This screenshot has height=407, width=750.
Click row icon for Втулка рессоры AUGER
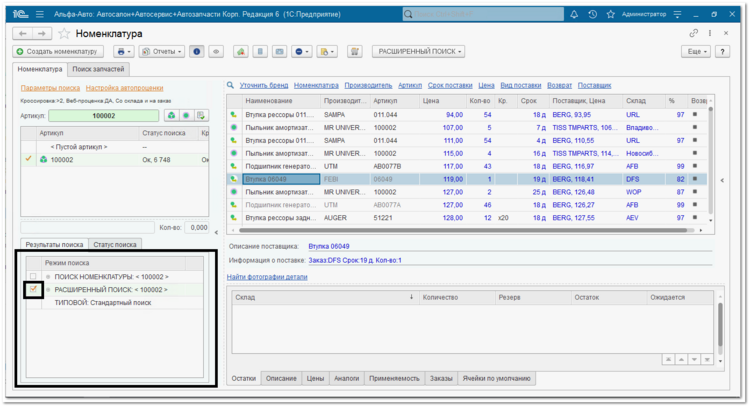234,218
